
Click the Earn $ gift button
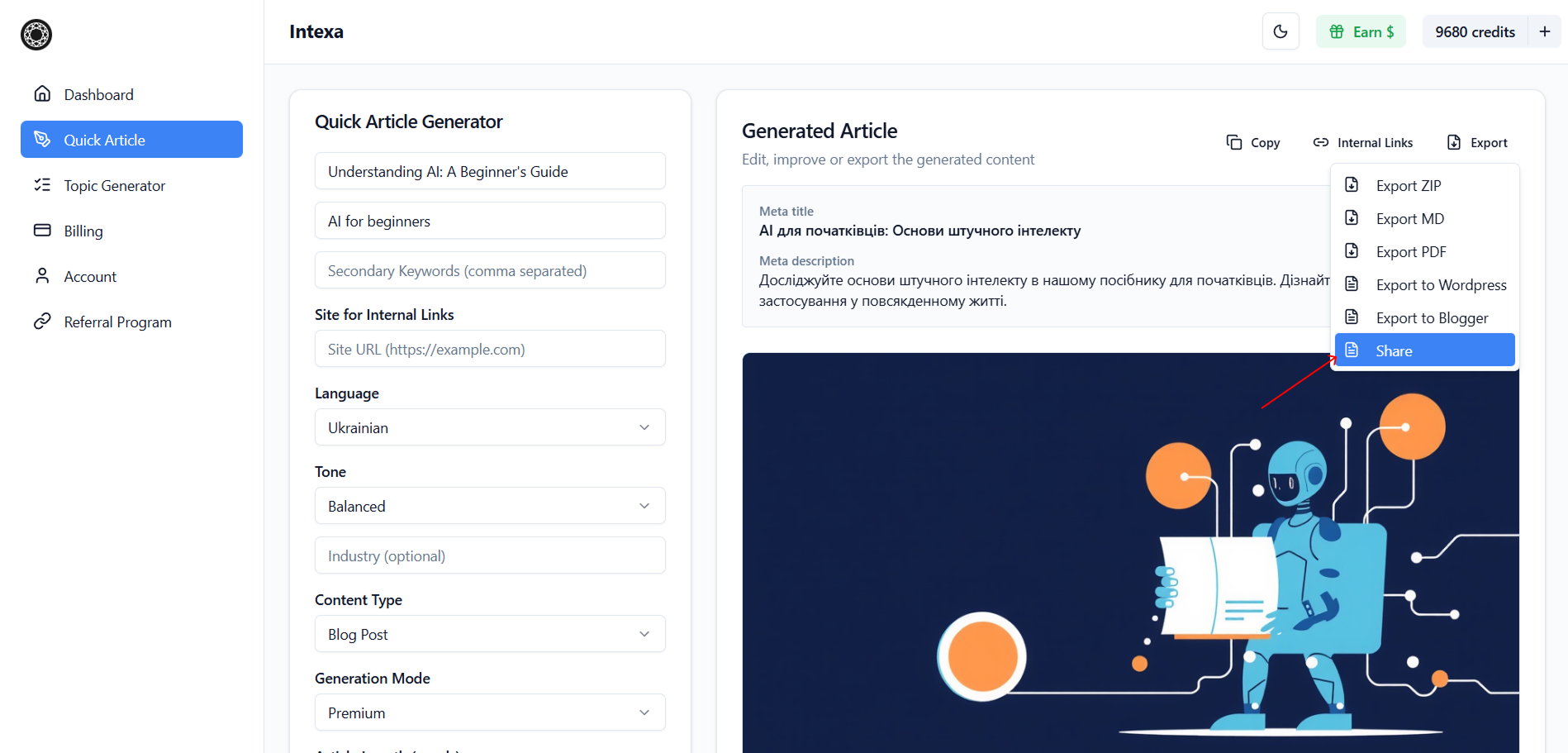[1361, 31]
